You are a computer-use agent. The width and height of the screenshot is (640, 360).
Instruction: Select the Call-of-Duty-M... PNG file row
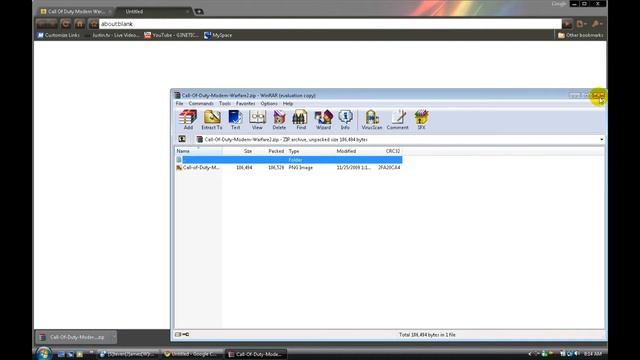coord(289,167)
